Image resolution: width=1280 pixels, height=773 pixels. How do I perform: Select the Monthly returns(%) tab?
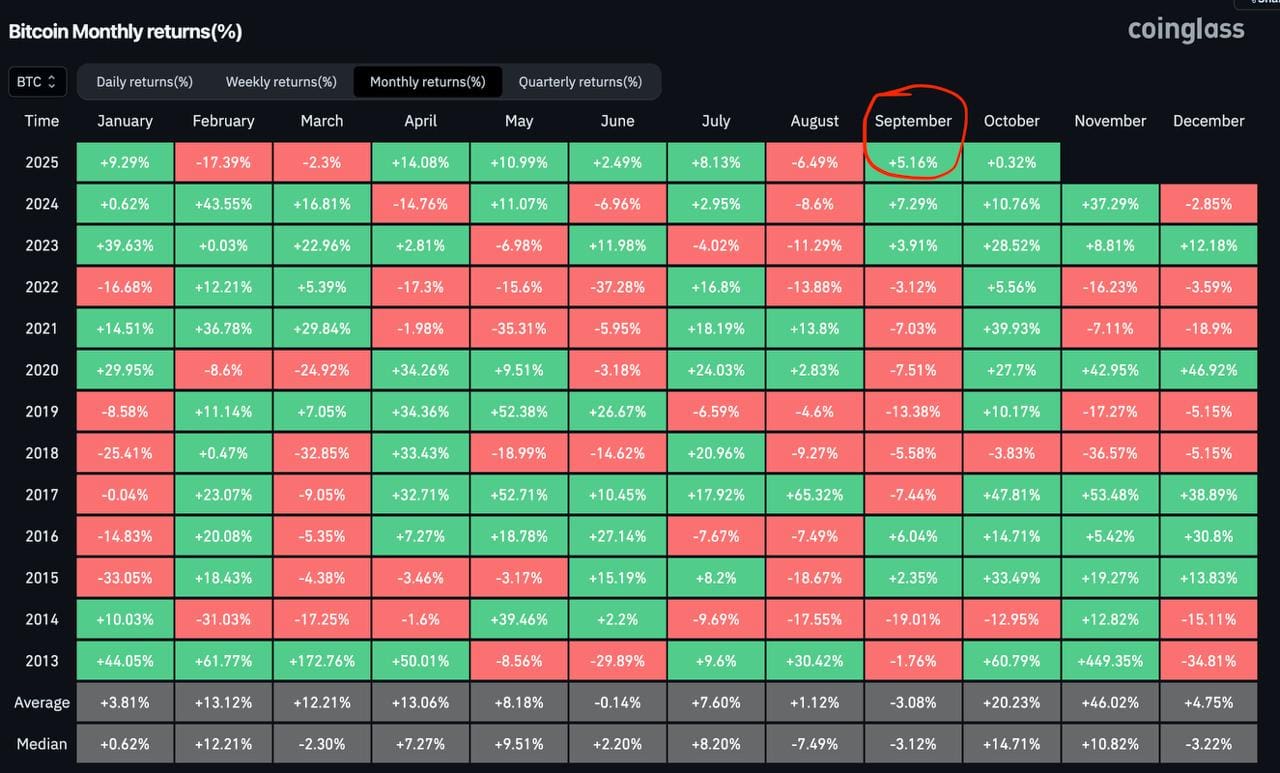[427, 81]
